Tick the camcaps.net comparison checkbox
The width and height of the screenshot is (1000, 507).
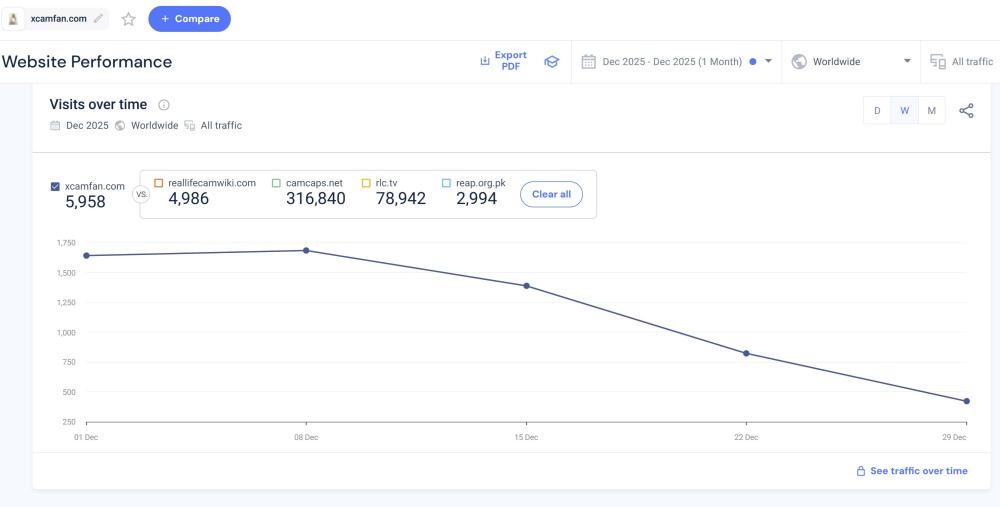coord(276,183)
